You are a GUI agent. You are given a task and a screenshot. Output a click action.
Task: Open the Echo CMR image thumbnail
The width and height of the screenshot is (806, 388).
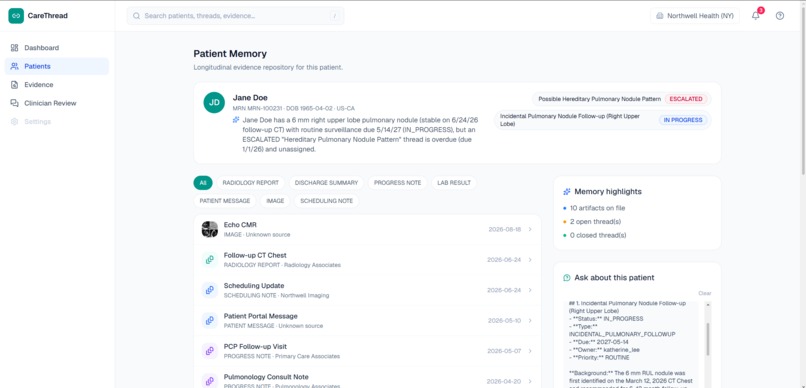(x=210, y=229)
